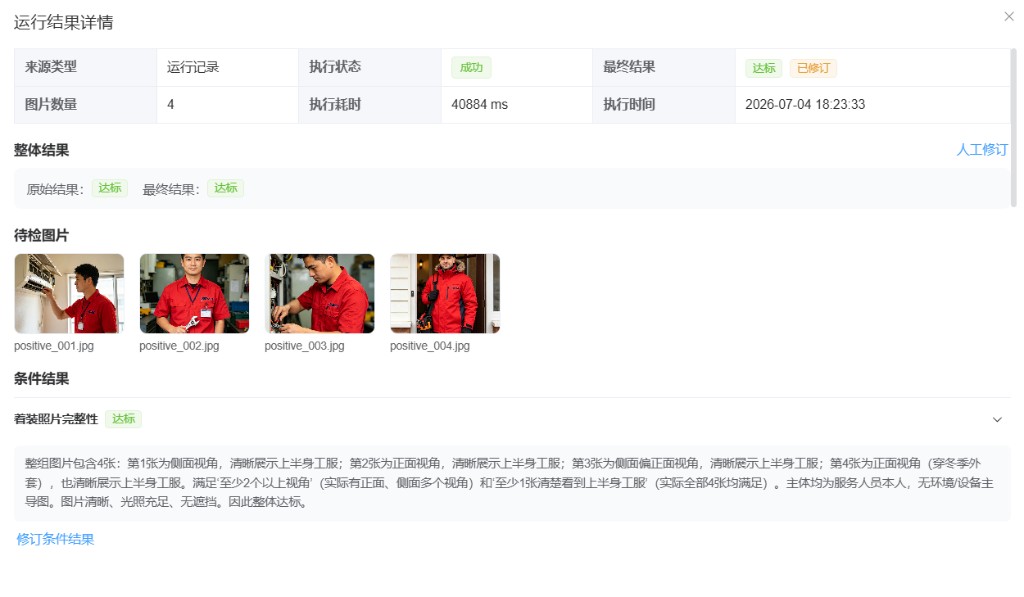This screenshot has width=1024, height=597.
Task: Click the 图片数量 label cell
Action: (x=86, y=105)
